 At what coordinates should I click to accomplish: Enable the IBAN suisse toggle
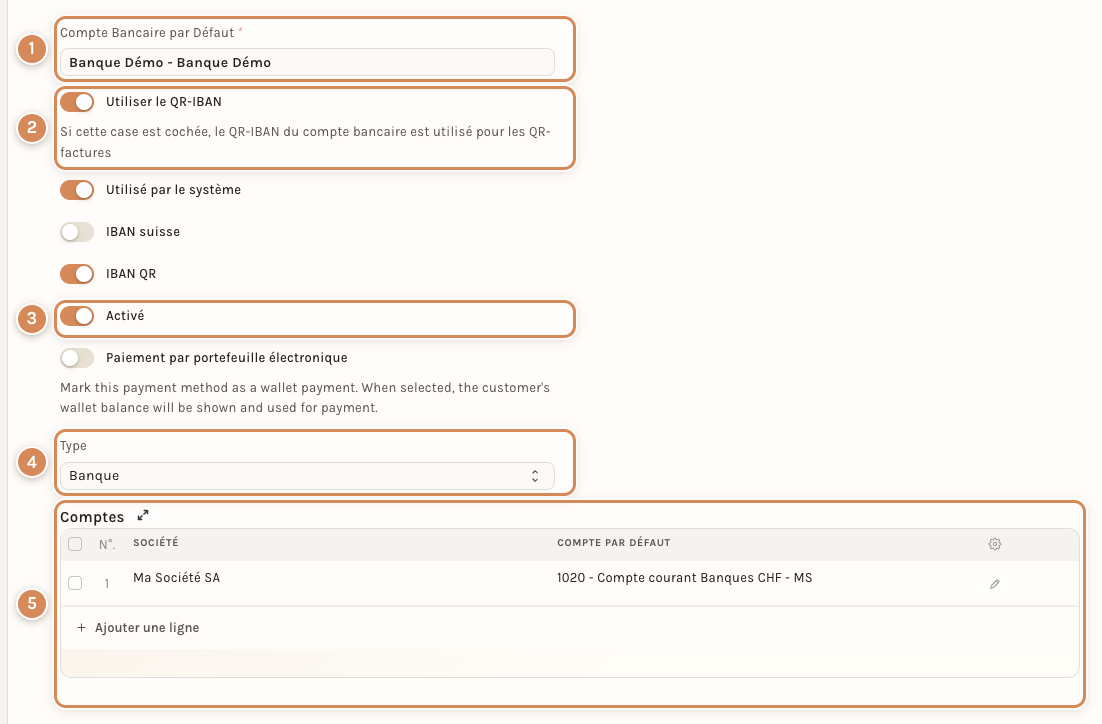point(77,232)
